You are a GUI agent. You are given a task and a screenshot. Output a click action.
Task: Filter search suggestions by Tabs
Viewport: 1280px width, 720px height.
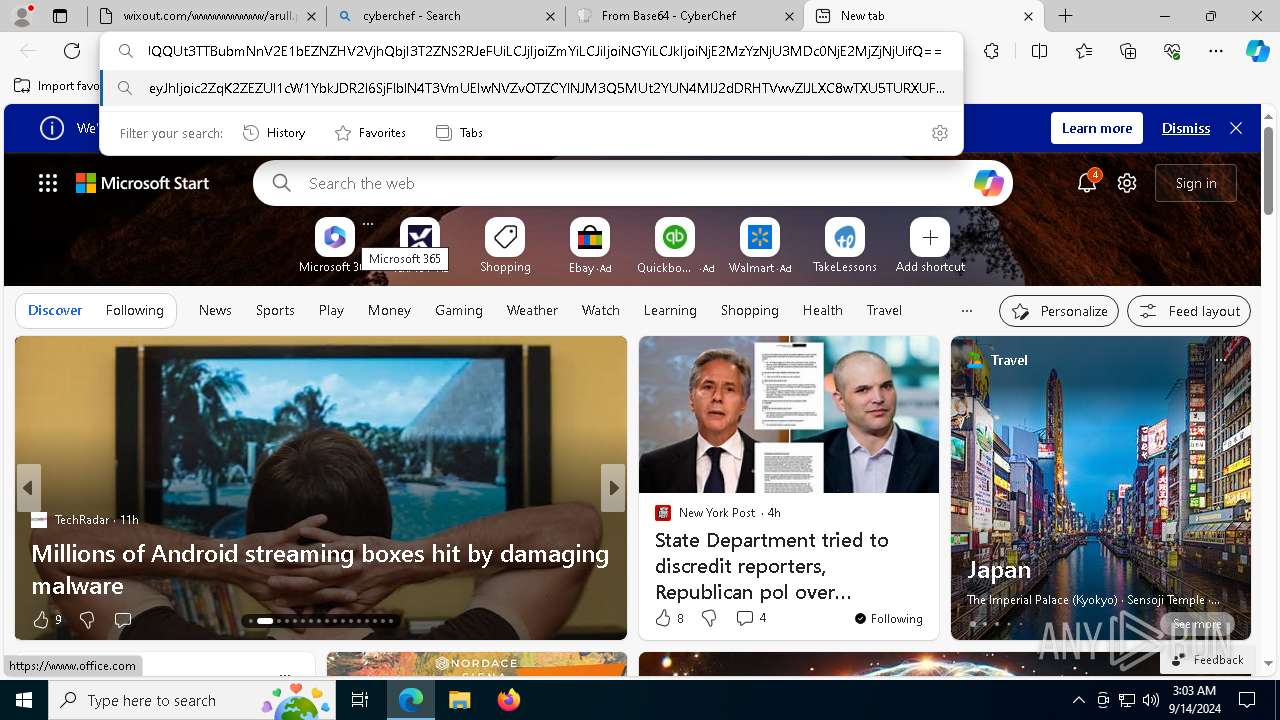click(x=459, y=133)
